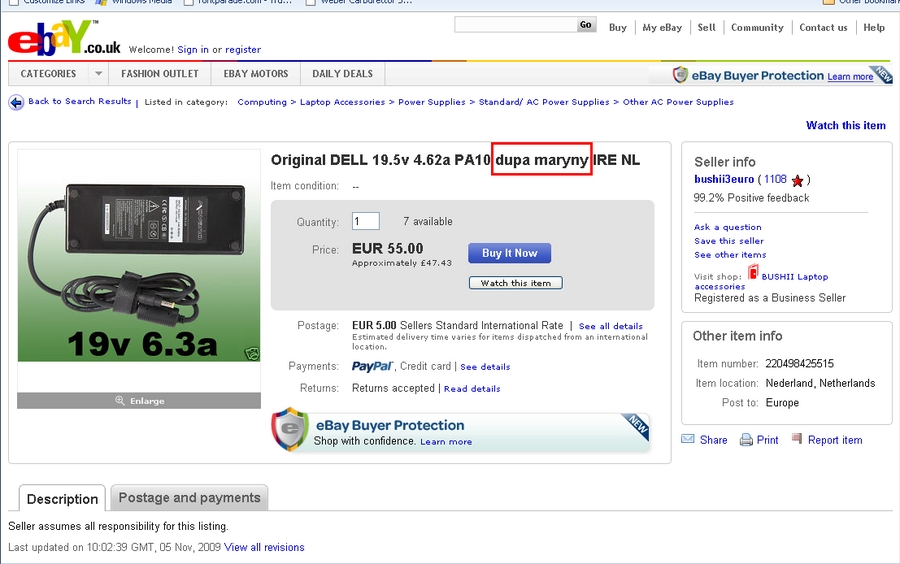Switch to Postage and payments tab
The image size is (900, 564).
click(x=189, y=498)
